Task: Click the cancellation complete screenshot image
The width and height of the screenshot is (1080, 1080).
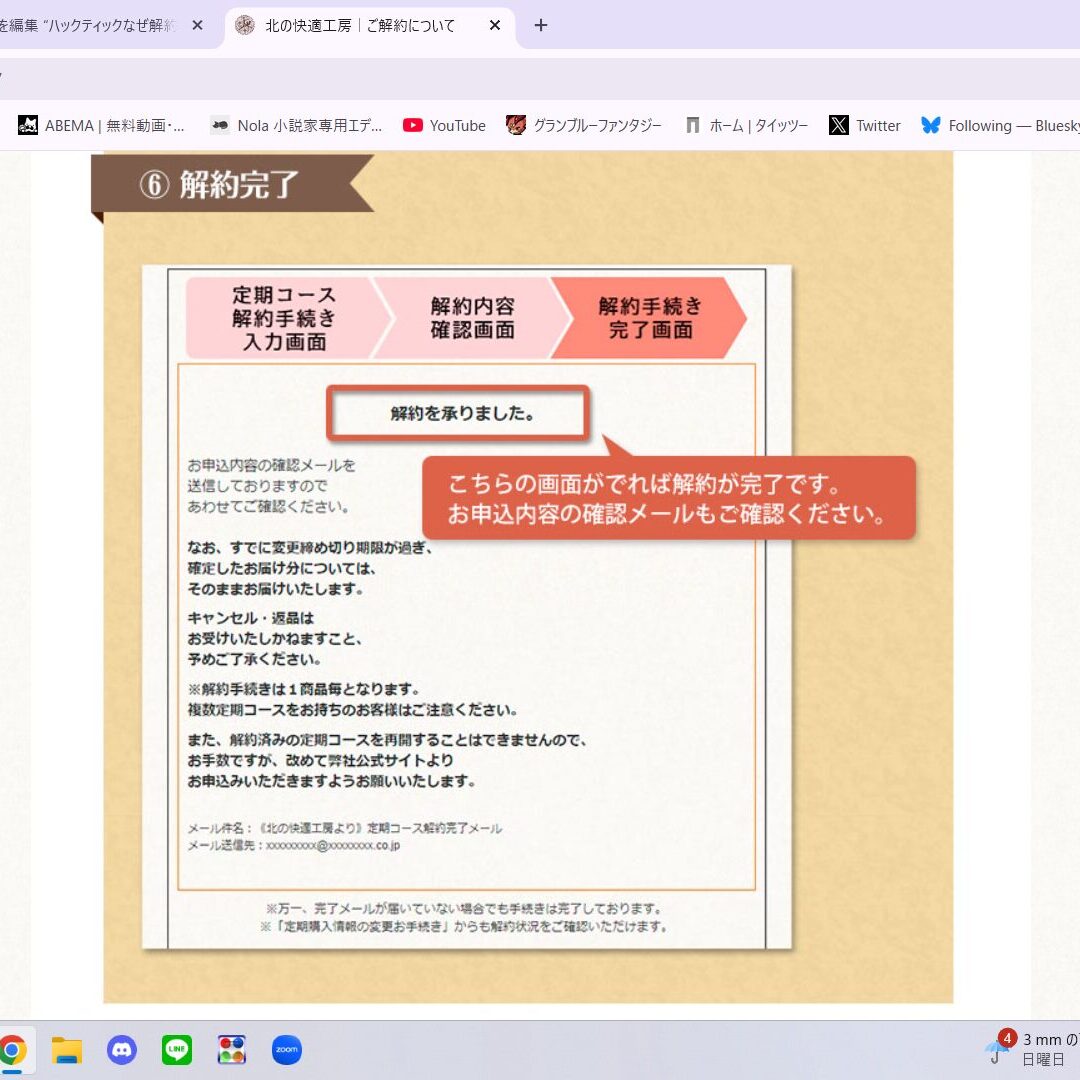Action: 467,608
